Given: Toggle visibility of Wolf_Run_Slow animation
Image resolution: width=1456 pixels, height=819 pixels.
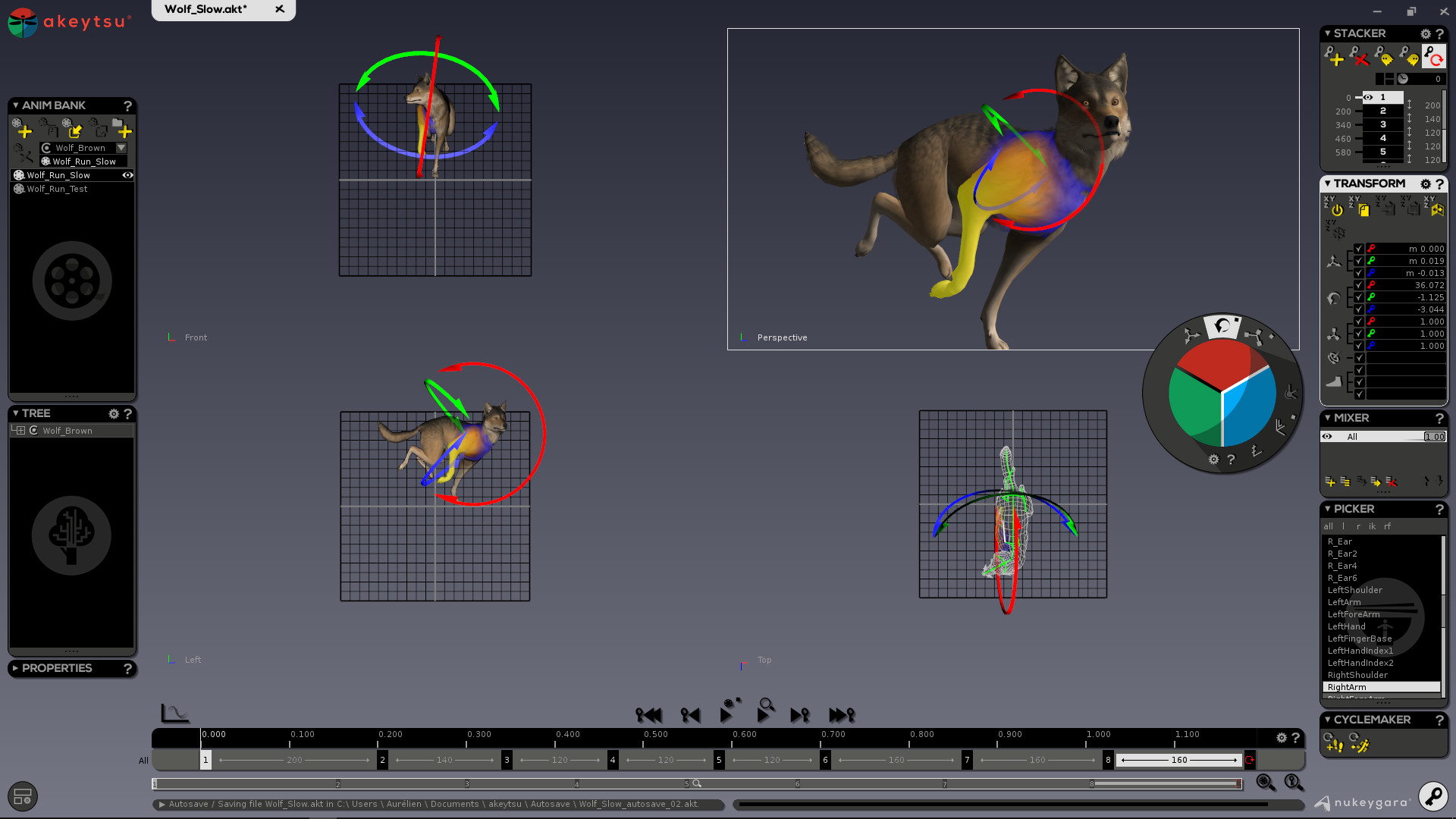Looking at the screenshot, I should [x=127, y=175].
